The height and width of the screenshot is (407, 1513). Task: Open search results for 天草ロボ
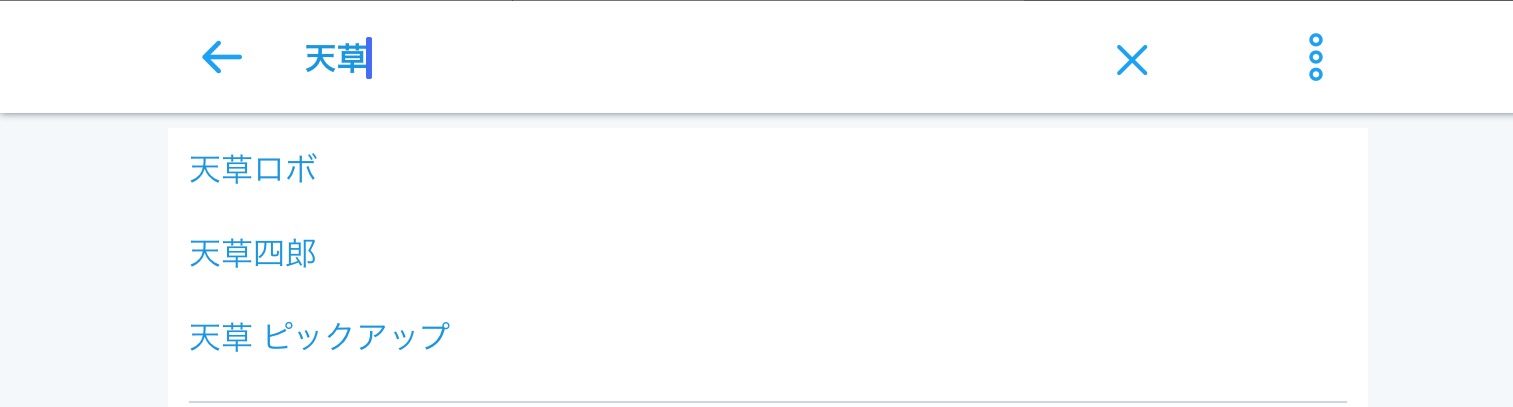[x=253, y=171]
